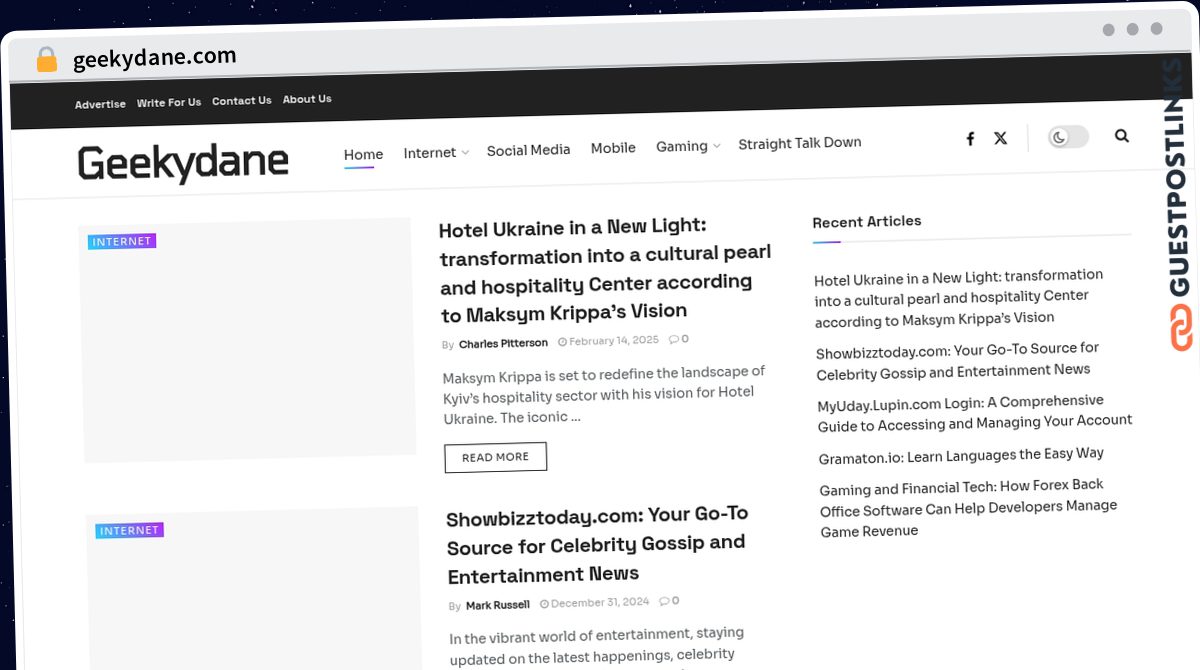Open the Internet menu item
1200x670 pixels.
pyautogui.click(x=430, y=153)
